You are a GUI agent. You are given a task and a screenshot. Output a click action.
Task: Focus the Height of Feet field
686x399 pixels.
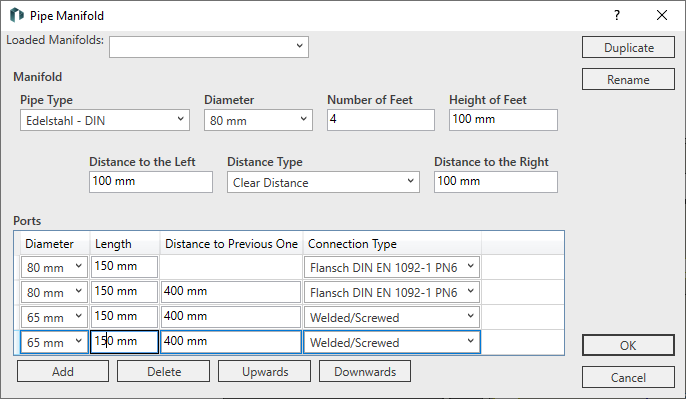(503, 120)
